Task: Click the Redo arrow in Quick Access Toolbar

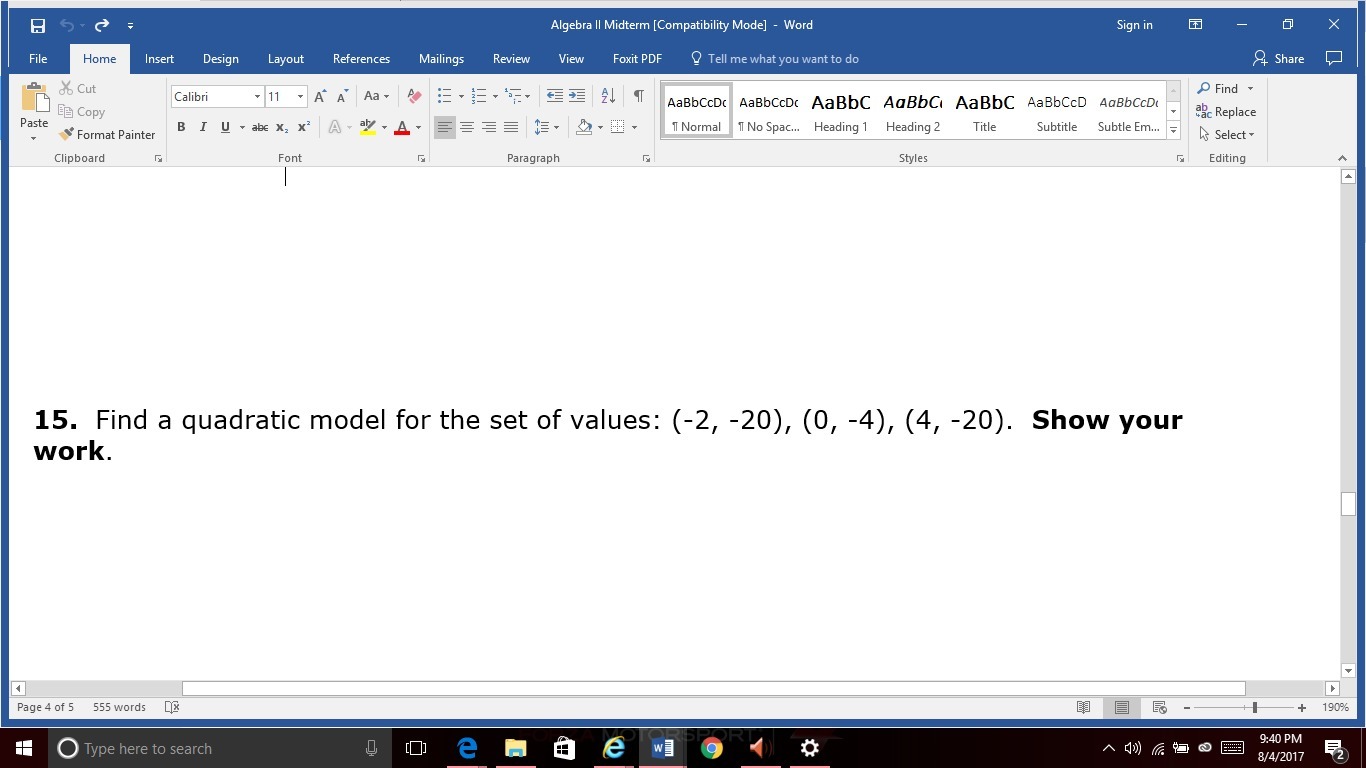Action: [x=102, y=25]
